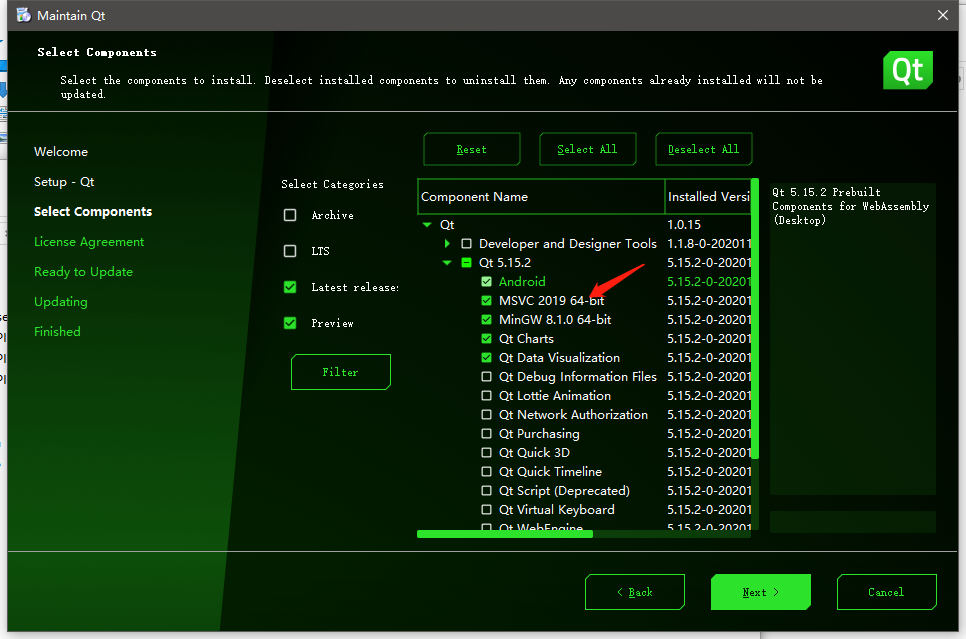Click the WebAssembly component description text
This screenshot has height=639, width=966.
[850, 206]
